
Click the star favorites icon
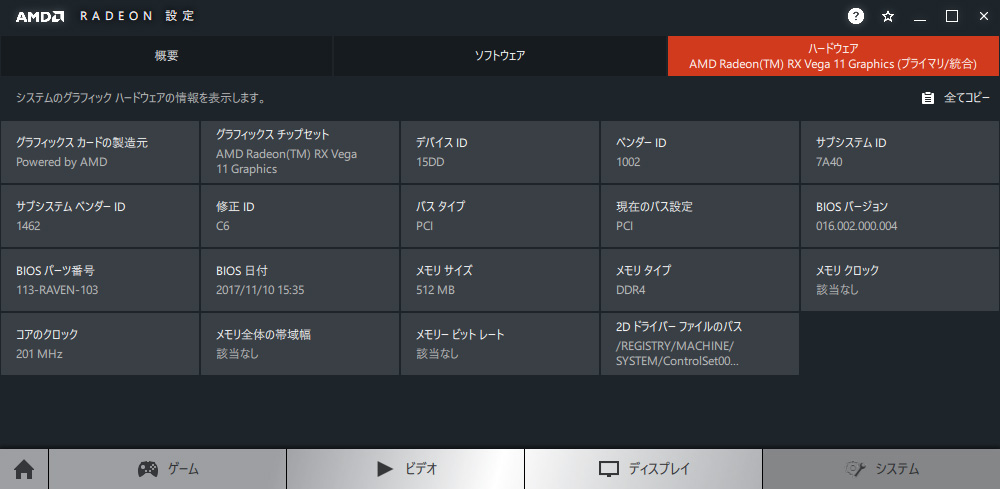[x=888, y=17]
